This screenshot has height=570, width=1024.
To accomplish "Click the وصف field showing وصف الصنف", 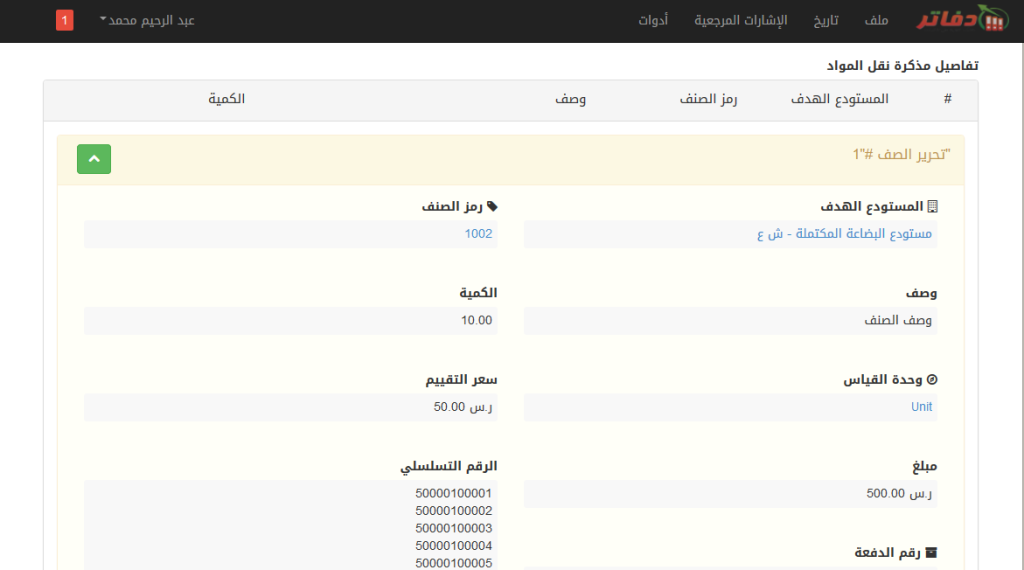I will [x=730, y=321].
